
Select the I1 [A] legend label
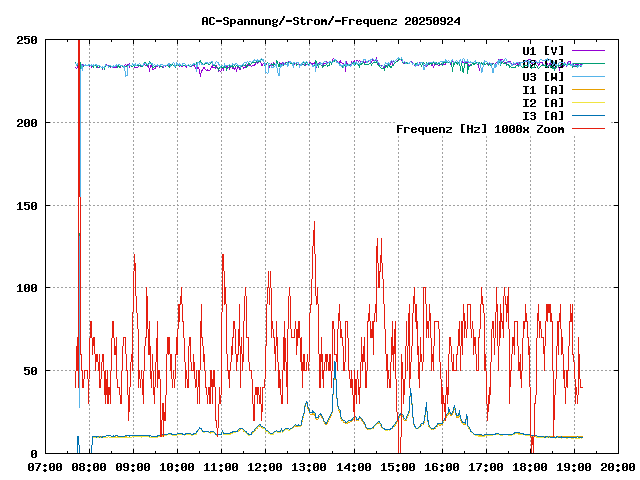click(x=543, y=89)
